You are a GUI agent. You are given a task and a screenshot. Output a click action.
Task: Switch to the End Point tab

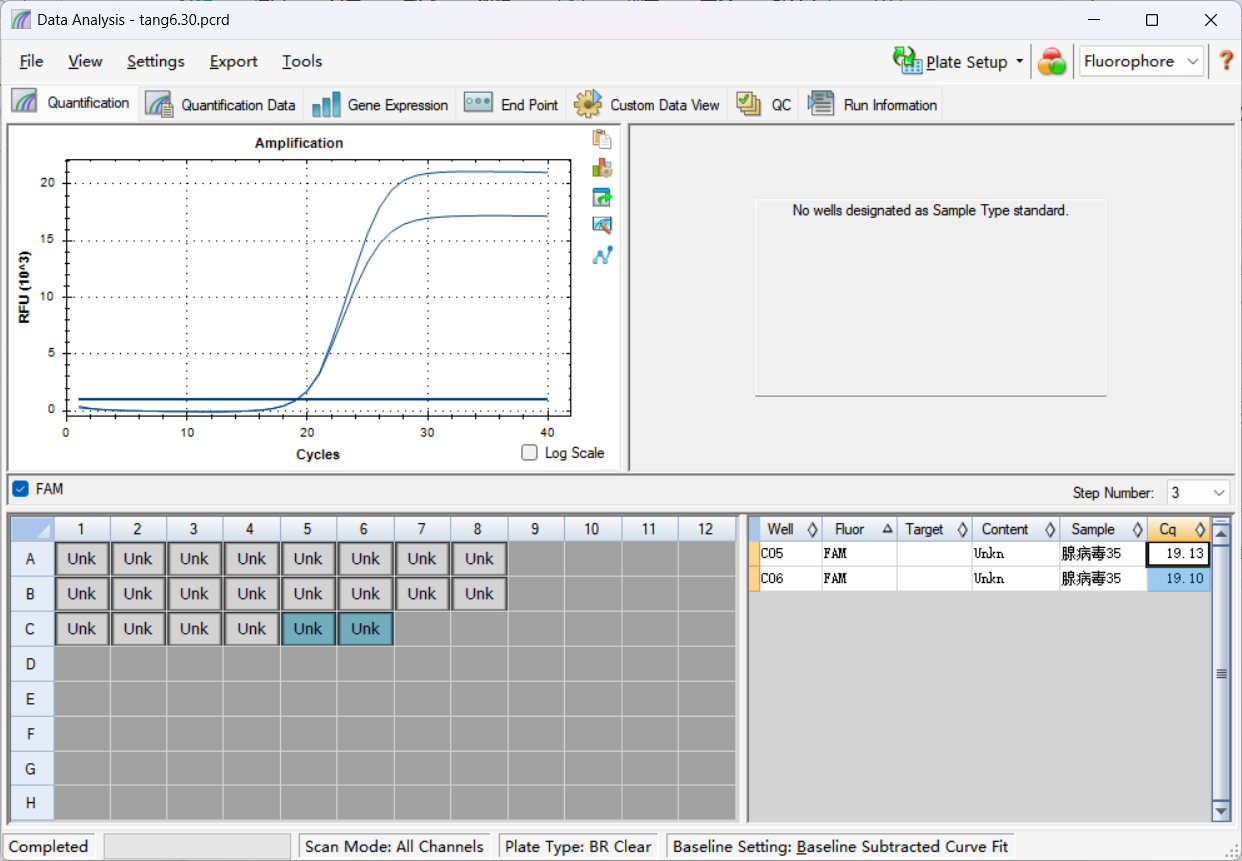coord(512,104)
